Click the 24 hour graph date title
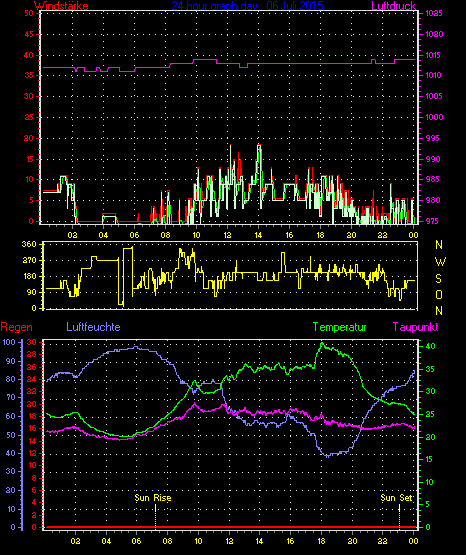 247,5
